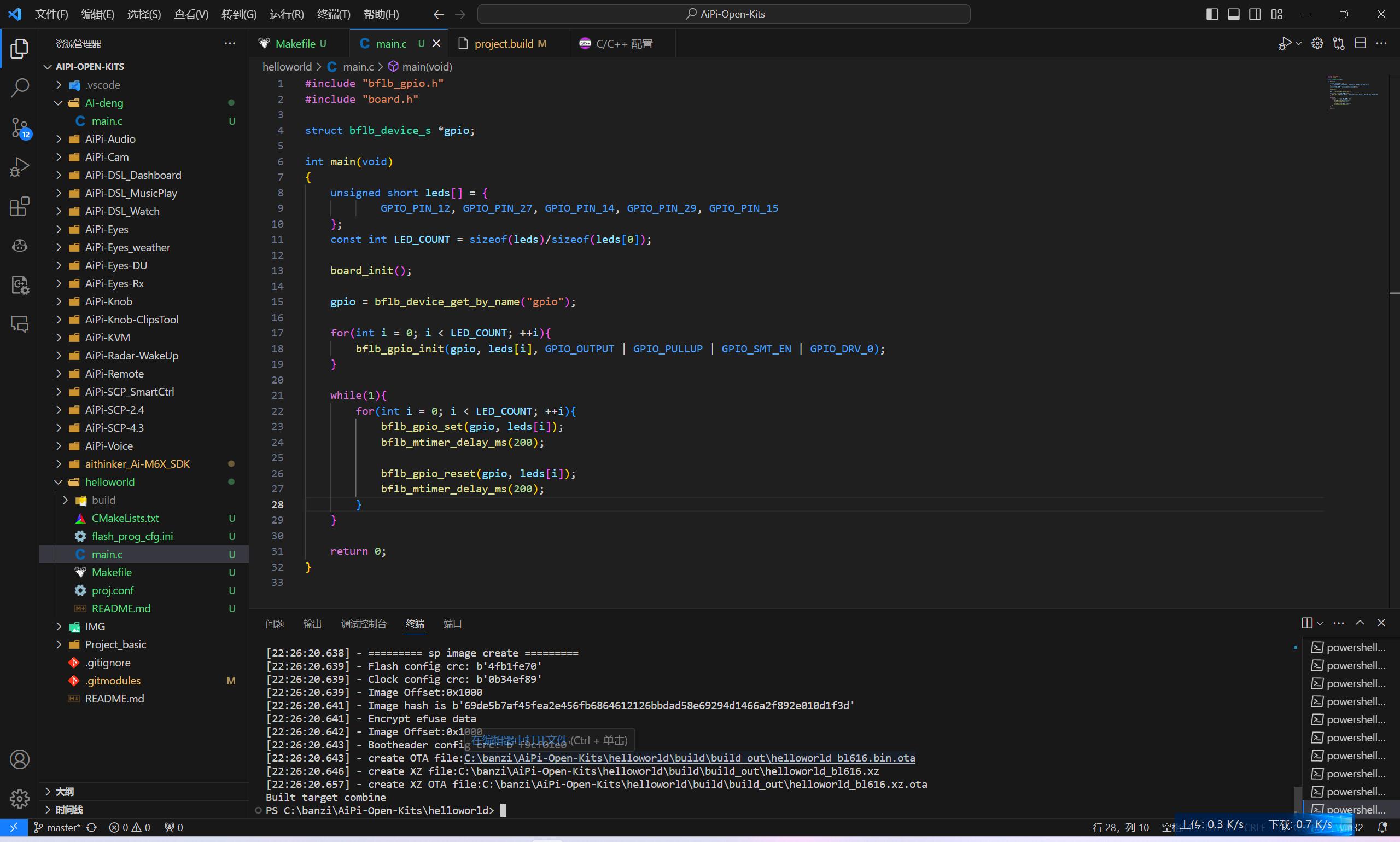Open editor more actions ellipsis
Screen dimensions: 1400x842
coord(1381,43)
